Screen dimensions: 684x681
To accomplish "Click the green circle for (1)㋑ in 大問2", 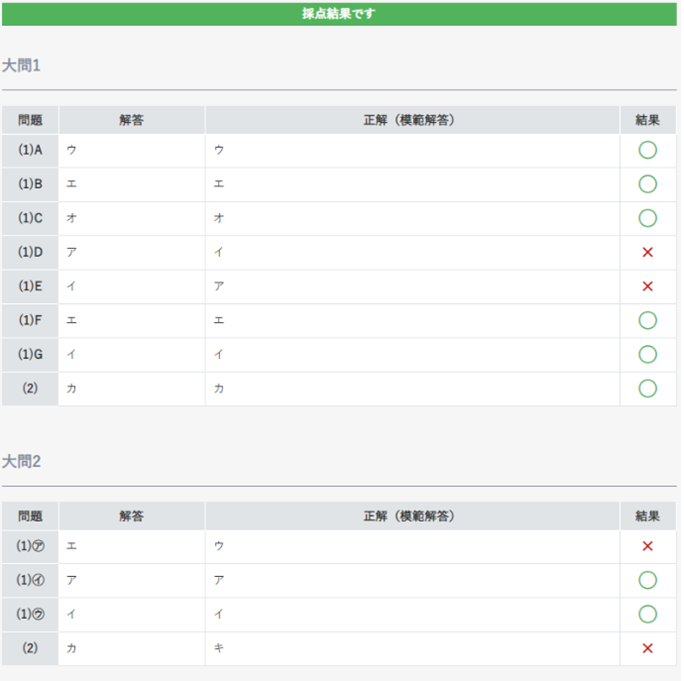I will 647,580.
